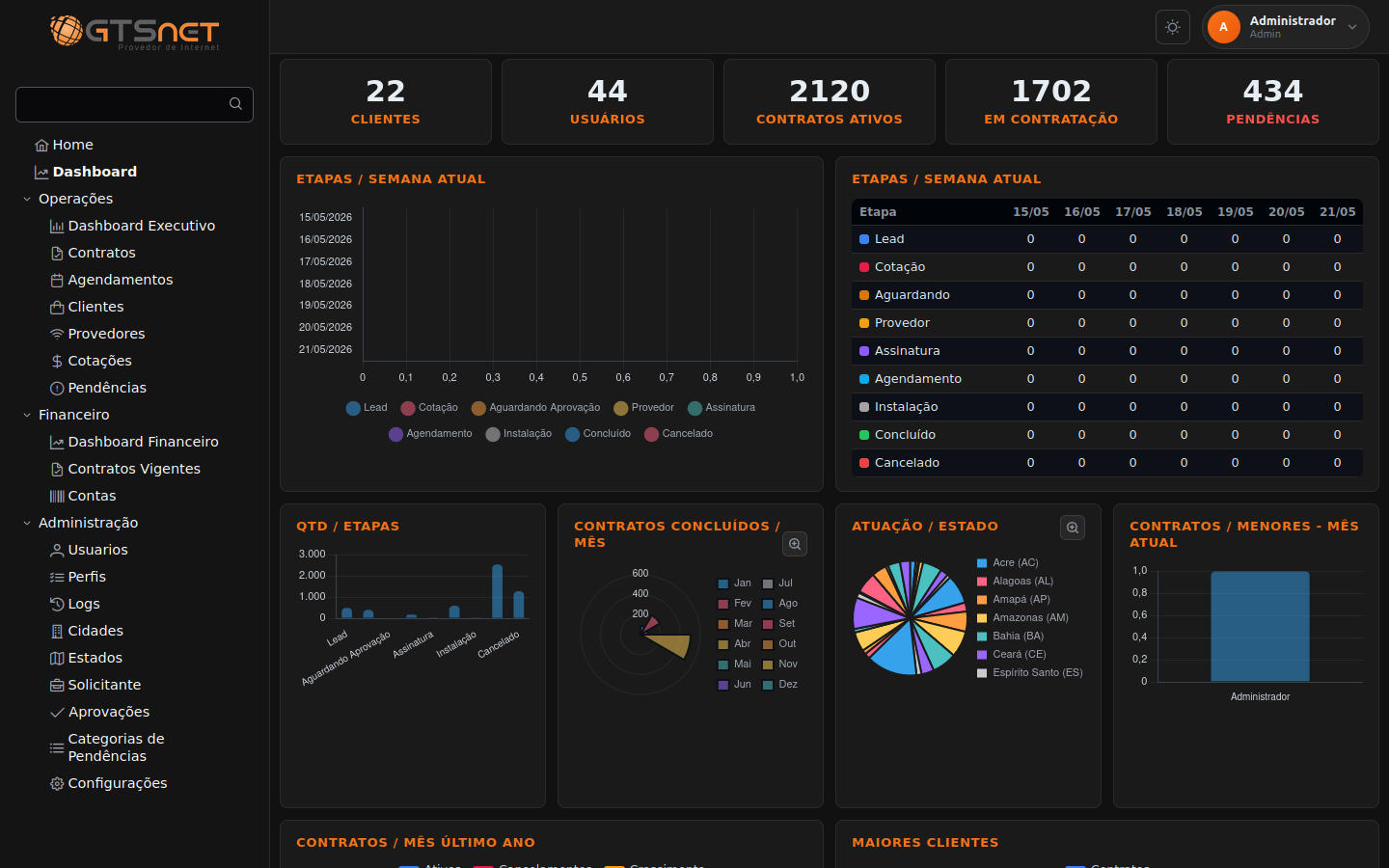Click the Dashboard Financeiro chart icon
1389x868 pixels.
57,443
